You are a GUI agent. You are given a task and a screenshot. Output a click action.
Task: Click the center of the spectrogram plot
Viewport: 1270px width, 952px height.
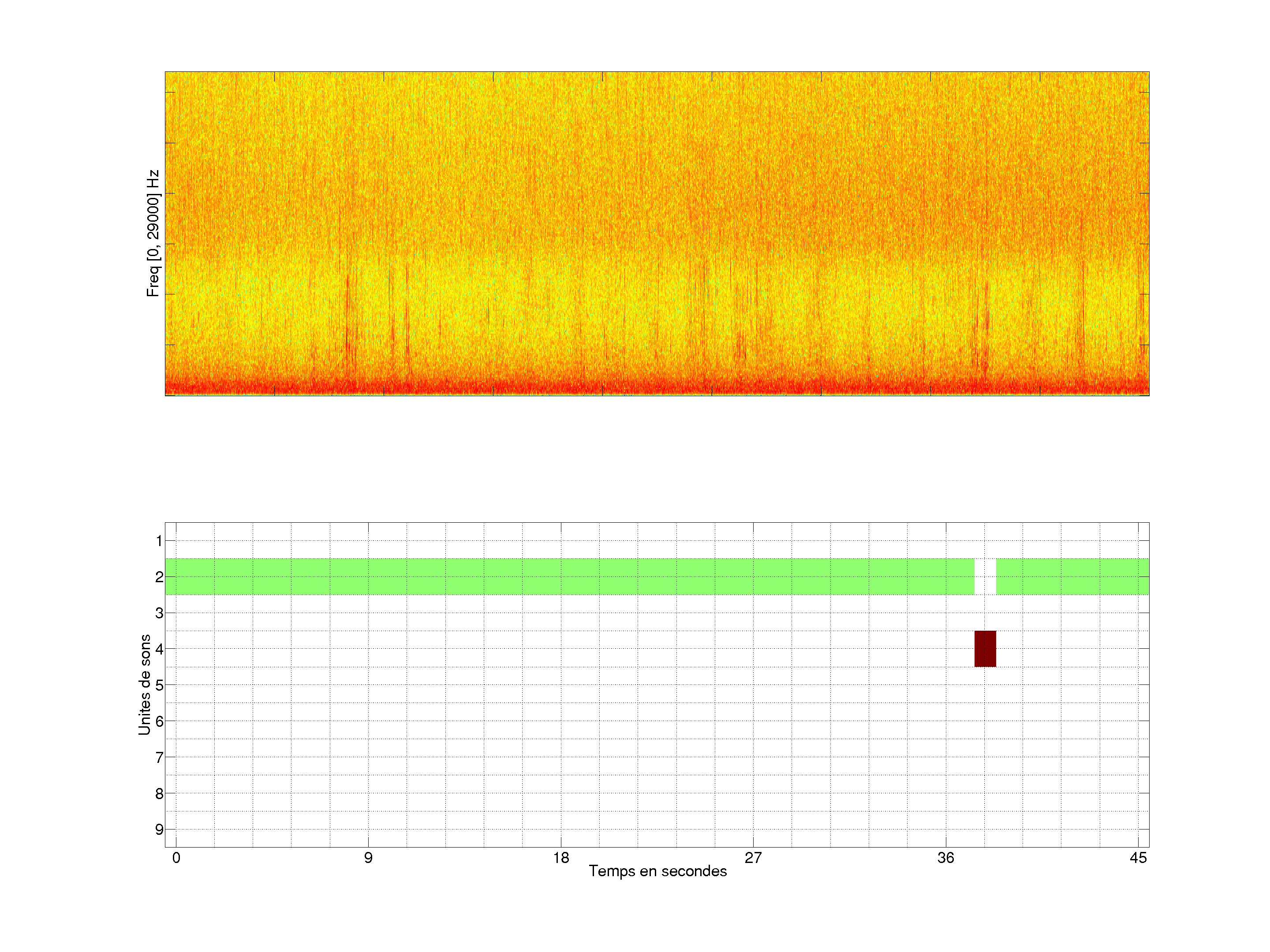tap(657, 234)
